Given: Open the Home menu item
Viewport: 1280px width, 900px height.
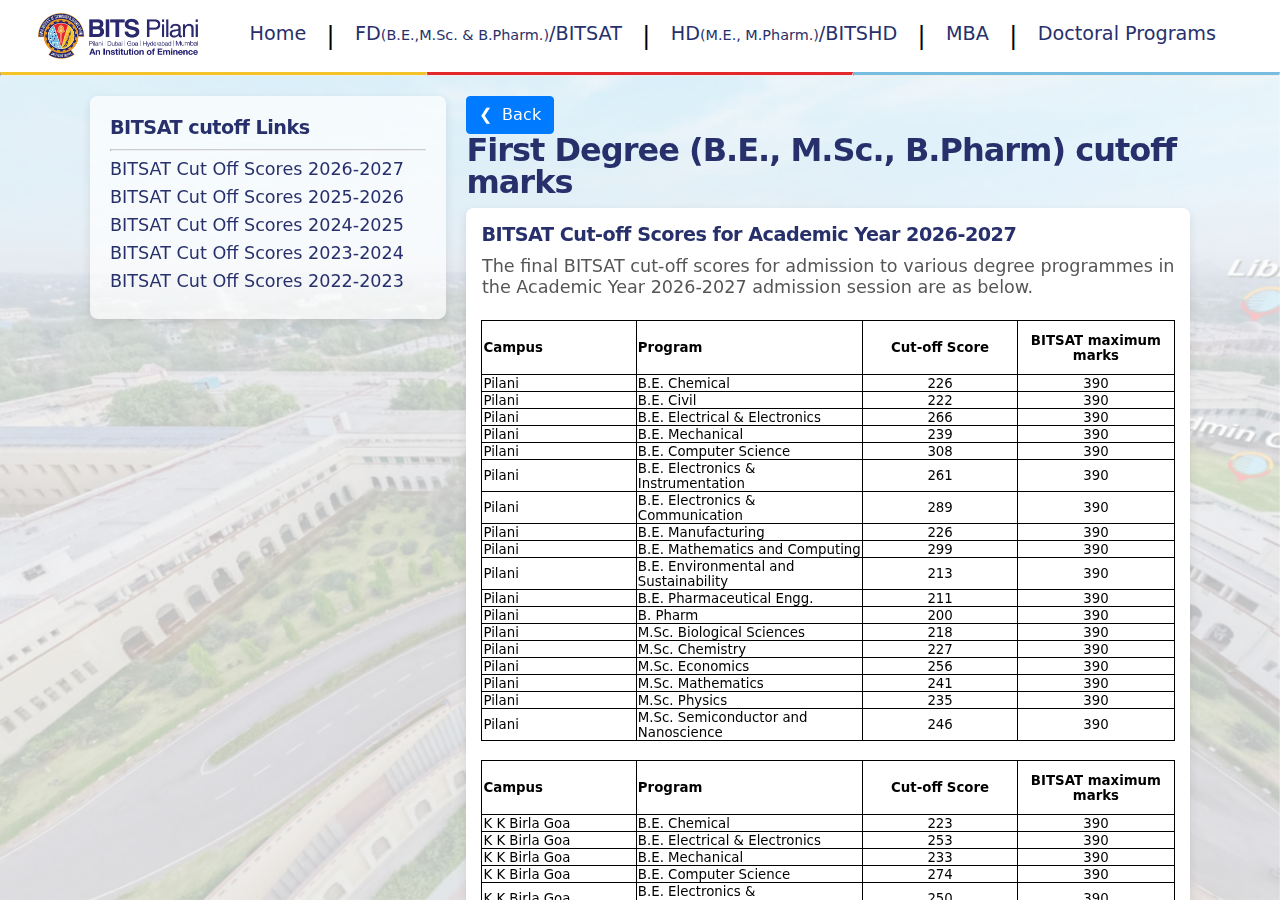Looking at the screenshot, I should 278,34.
